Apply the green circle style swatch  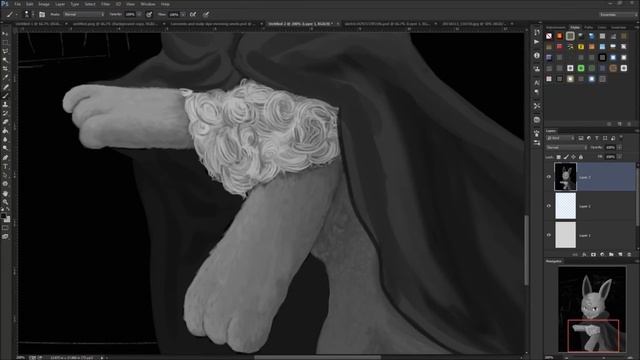coord(581,68)
